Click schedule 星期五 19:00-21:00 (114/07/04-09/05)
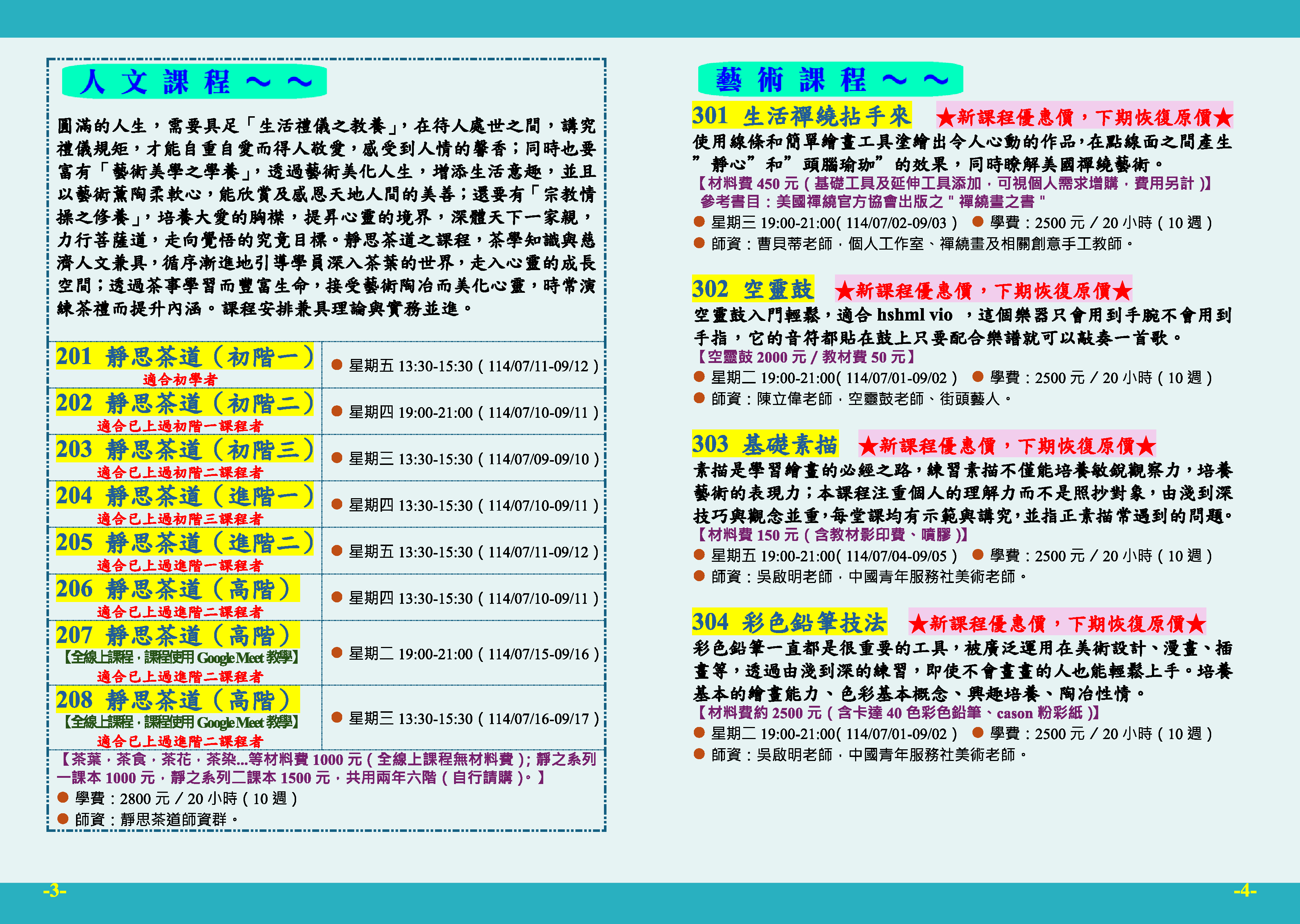Screen dimensions: 1300x924 pyautogui.click(x=825, y=556)
